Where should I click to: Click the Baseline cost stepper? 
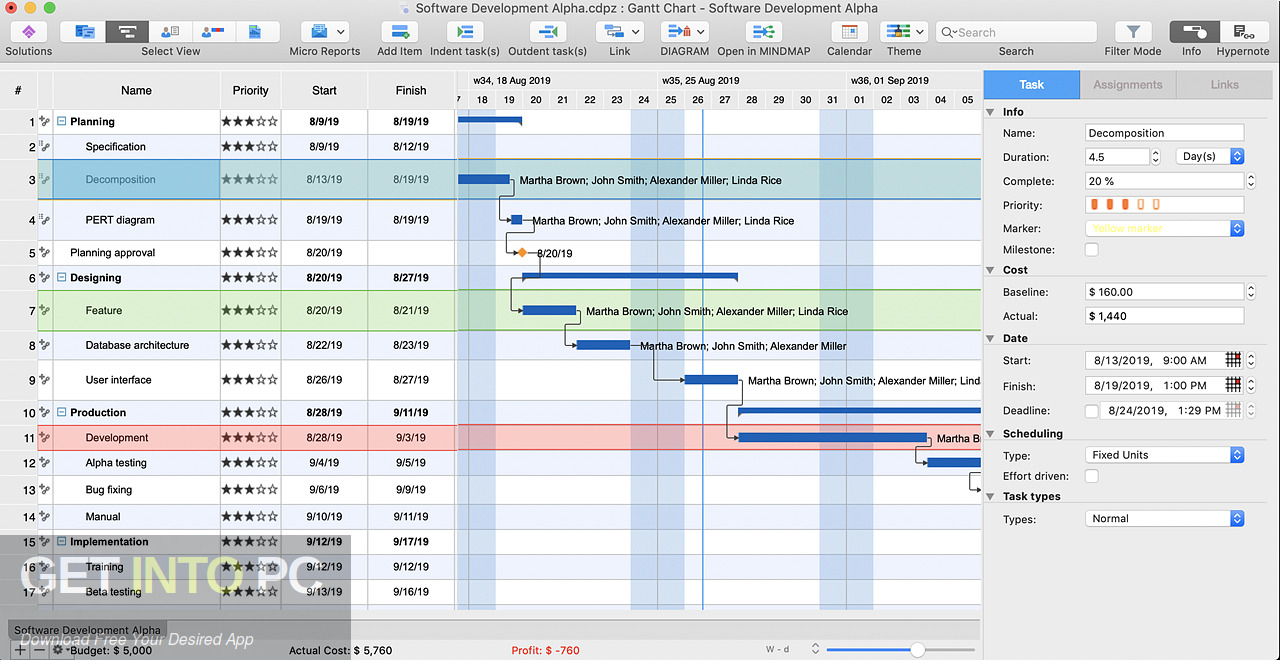[x=1251, y=292]
